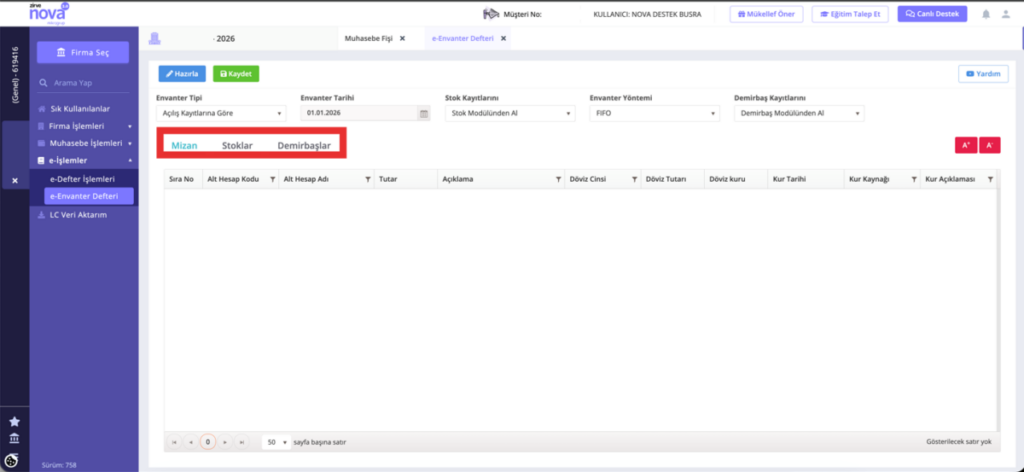Viewport: 1024px width, 472px height.
Task: Filter the Döviz Cinsi column
Action: (x=634, y=179)
